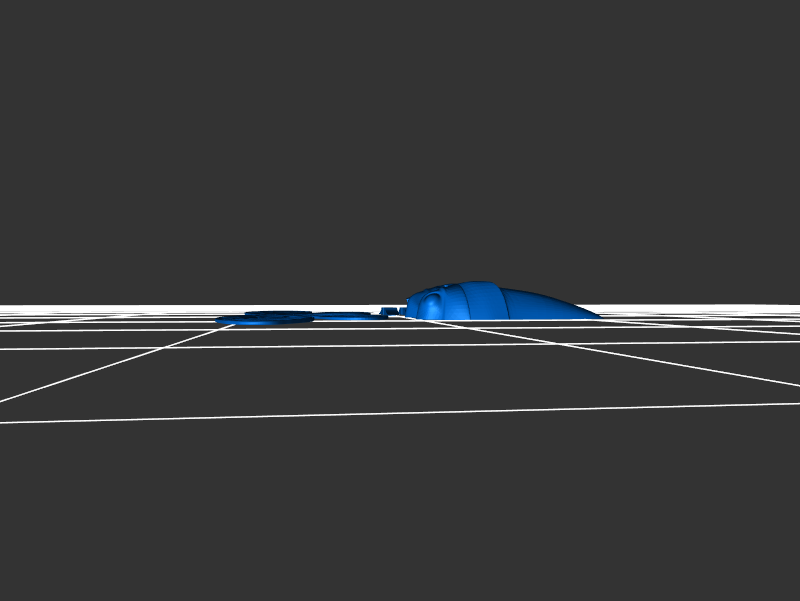Click the white horizon line right of the dome
This screenshot has width=800, height=601.
coord(700,305)
